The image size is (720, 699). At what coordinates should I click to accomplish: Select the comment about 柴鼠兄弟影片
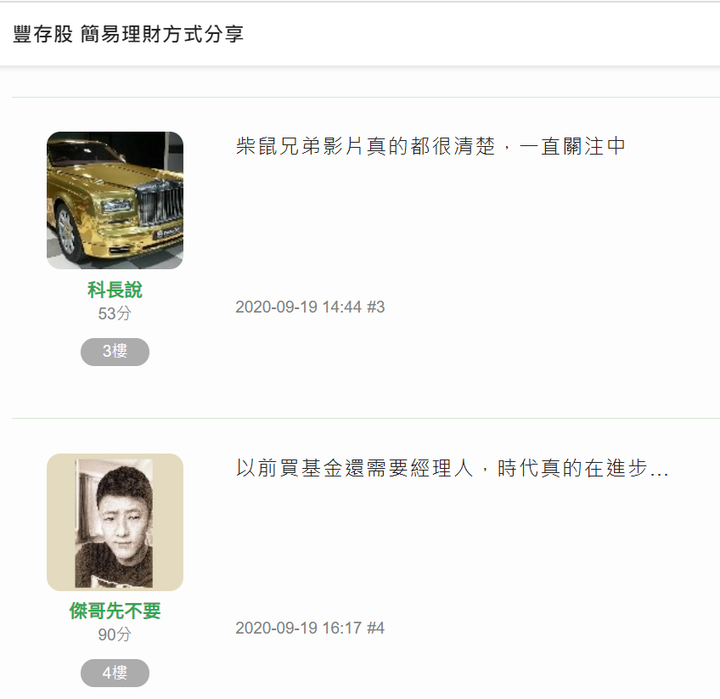click(x=430, y=147)
